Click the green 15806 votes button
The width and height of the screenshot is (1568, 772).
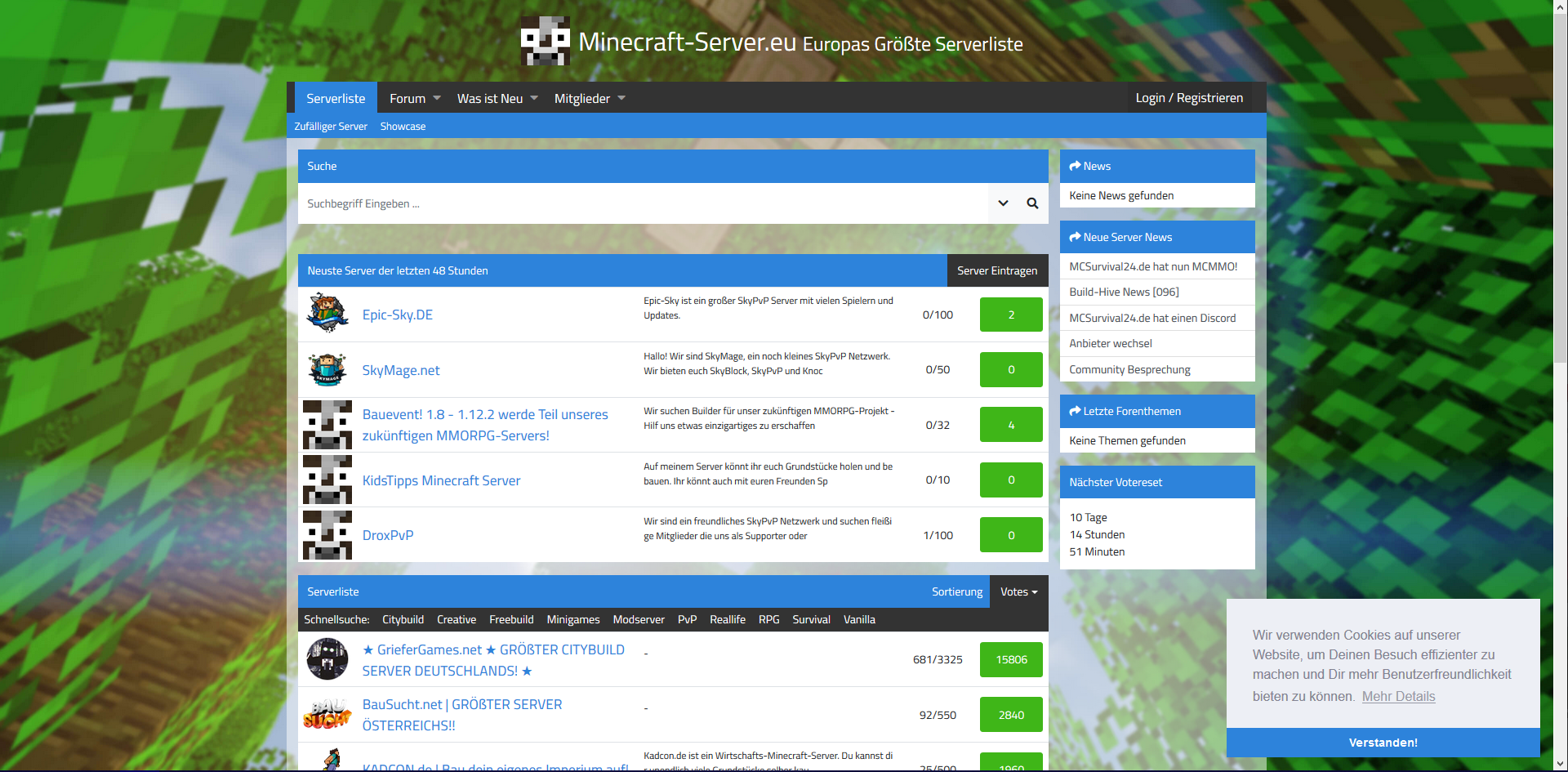[x=1011, y=659]
